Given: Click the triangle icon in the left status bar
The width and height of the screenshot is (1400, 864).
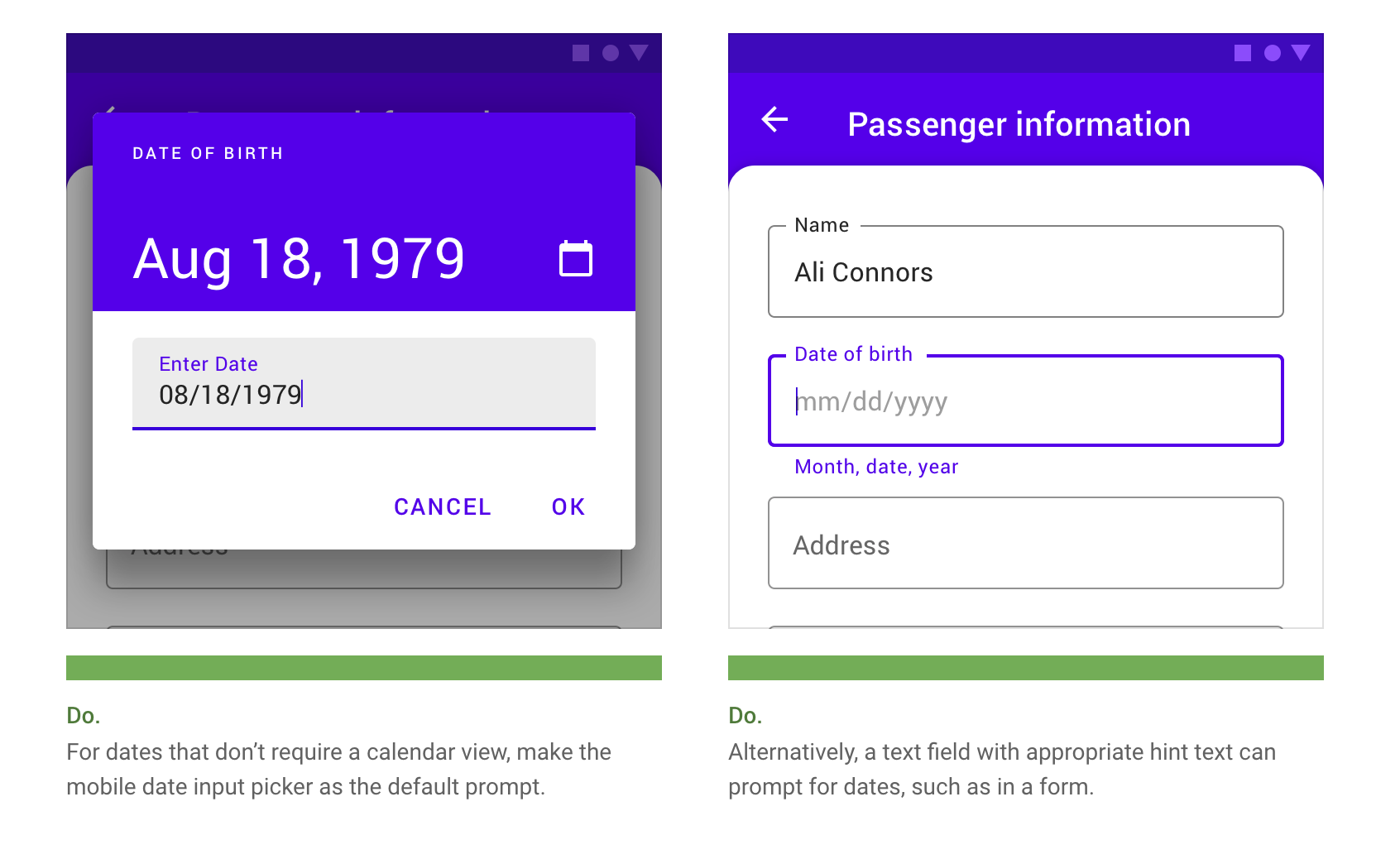Looking at the screenshot, I should point(638,53).
